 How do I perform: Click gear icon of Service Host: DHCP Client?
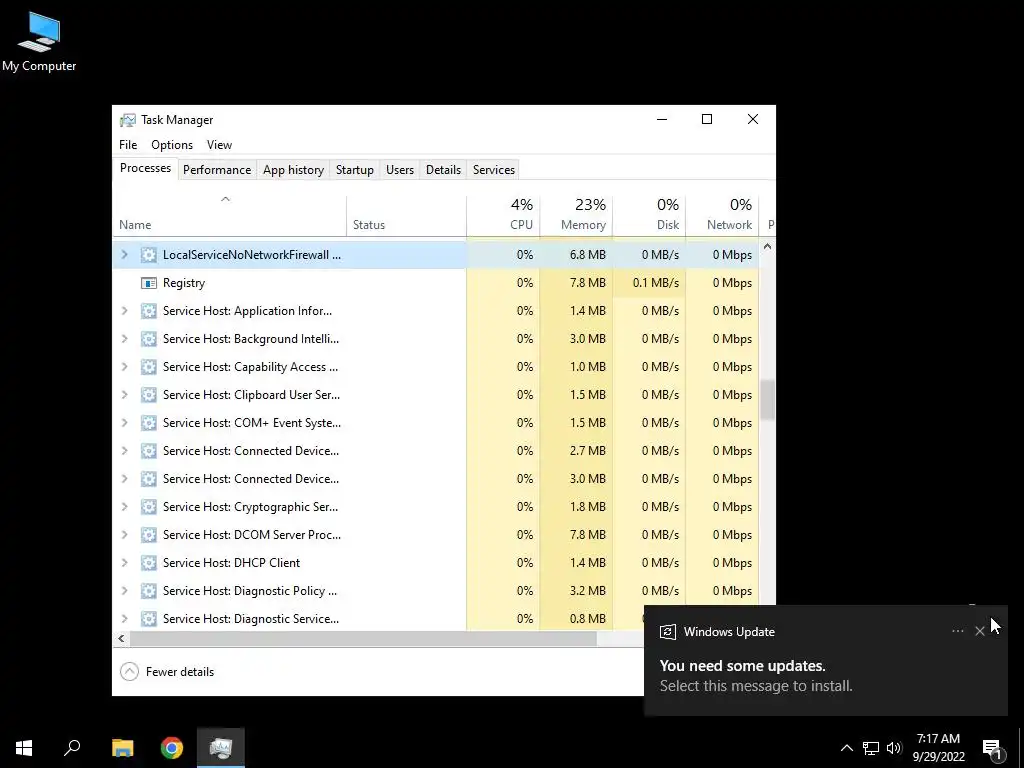coord(149,563)
